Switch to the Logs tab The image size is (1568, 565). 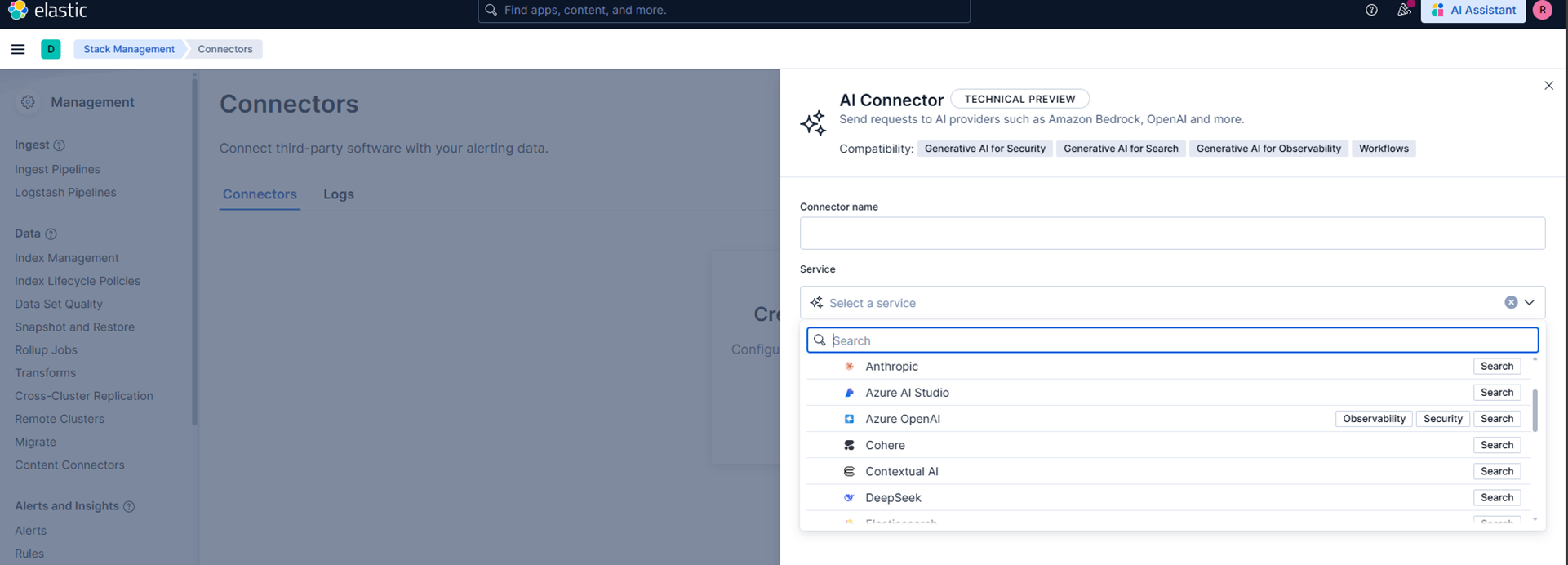coord(338,194)
